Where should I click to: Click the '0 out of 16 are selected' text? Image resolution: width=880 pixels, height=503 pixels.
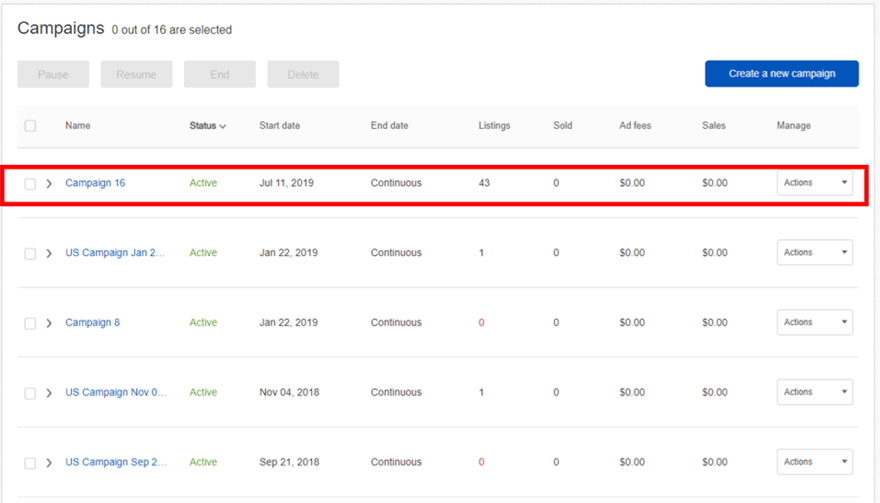tap(172, 30)
